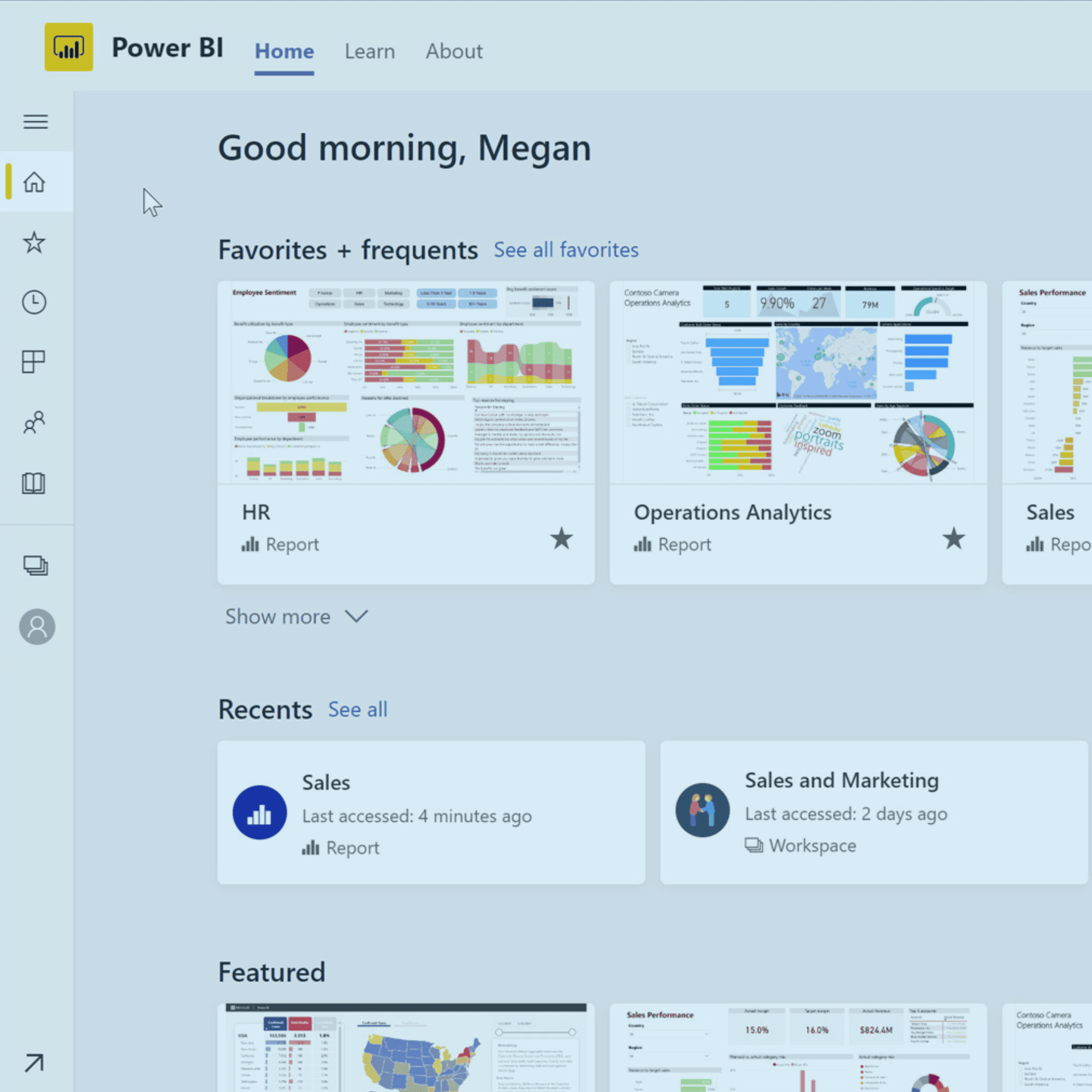Click 'Last accessed: 2 days ago' text
Screen dimensions: 1092x1092
[x=846, y=814]
